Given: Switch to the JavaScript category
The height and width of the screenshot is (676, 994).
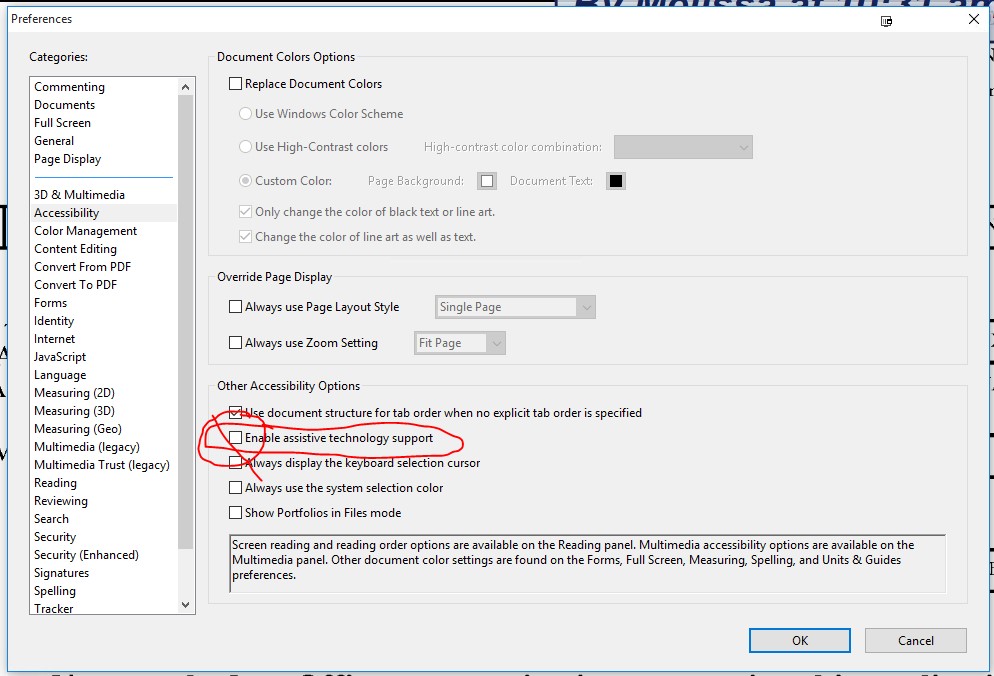Looking at the screenshot, I should [x=59, y=356].
